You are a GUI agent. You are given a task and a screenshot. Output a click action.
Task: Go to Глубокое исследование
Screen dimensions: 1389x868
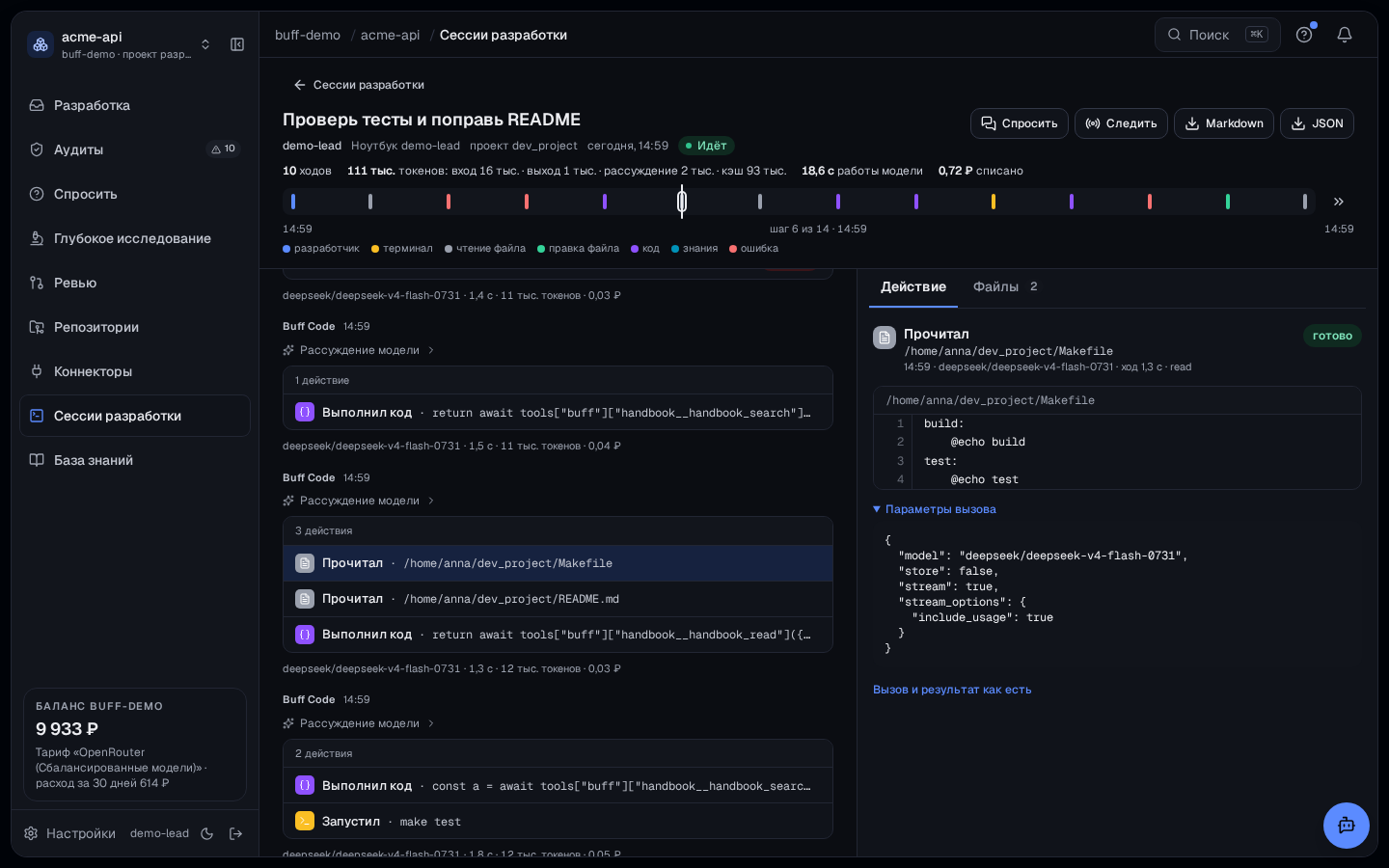coord(135,238)
